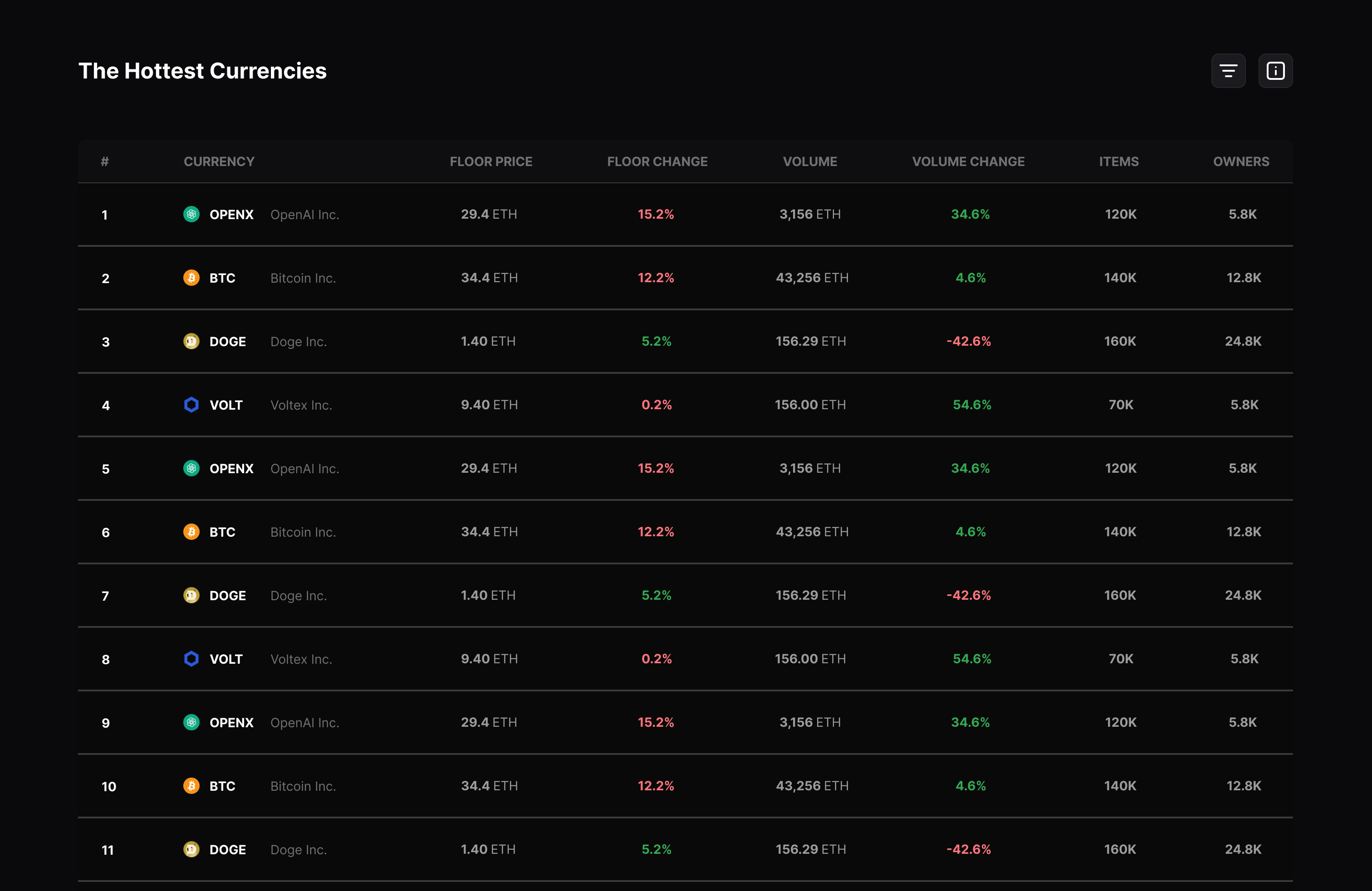This screenshot has height=891, width=1372.
Task: Click 4.6% volume change in row 2
Action: (x=971, y=278)
